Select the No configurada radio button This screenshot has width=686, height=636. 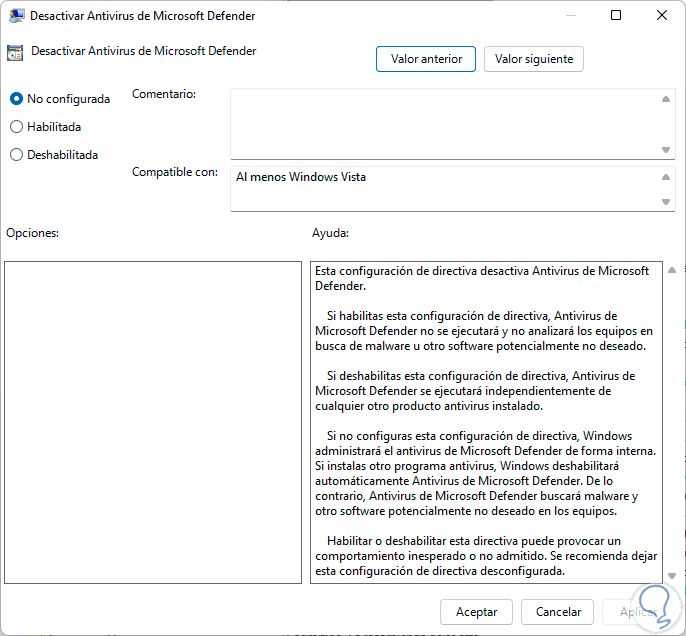[x=16, y=99]
